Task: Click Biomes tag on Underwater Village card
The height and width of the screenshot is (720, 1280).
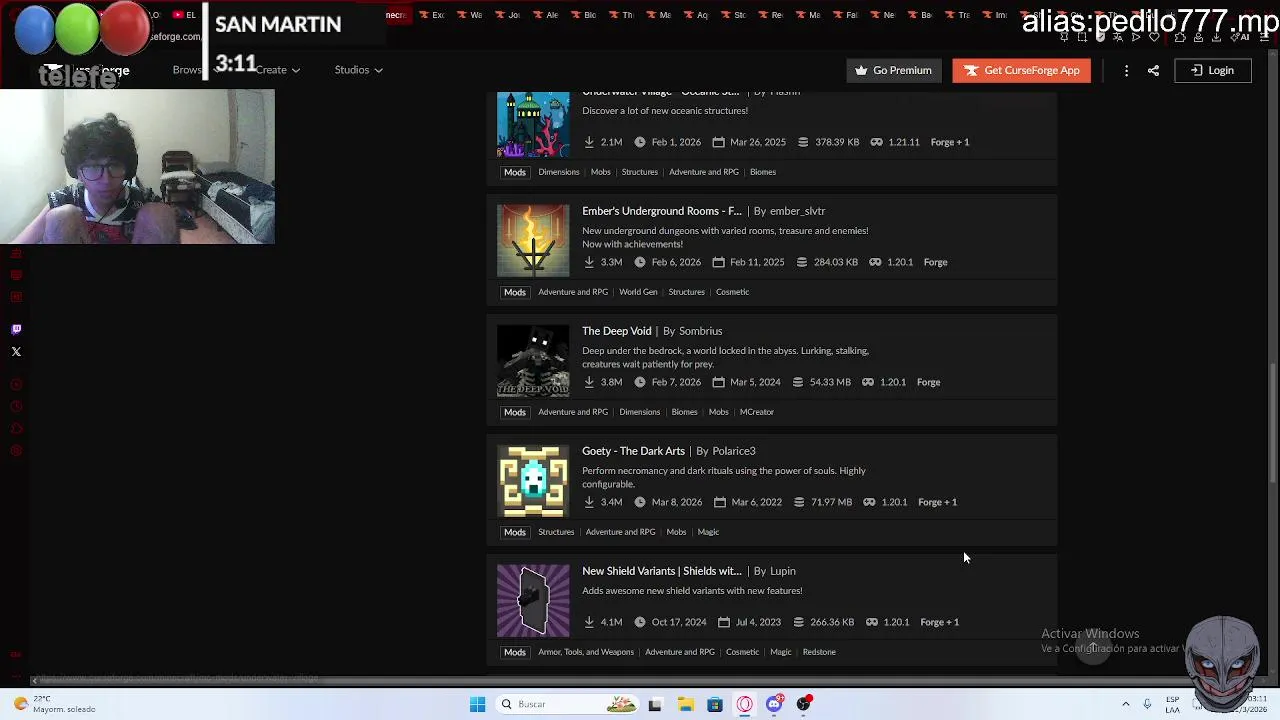Action: (763, 172)
